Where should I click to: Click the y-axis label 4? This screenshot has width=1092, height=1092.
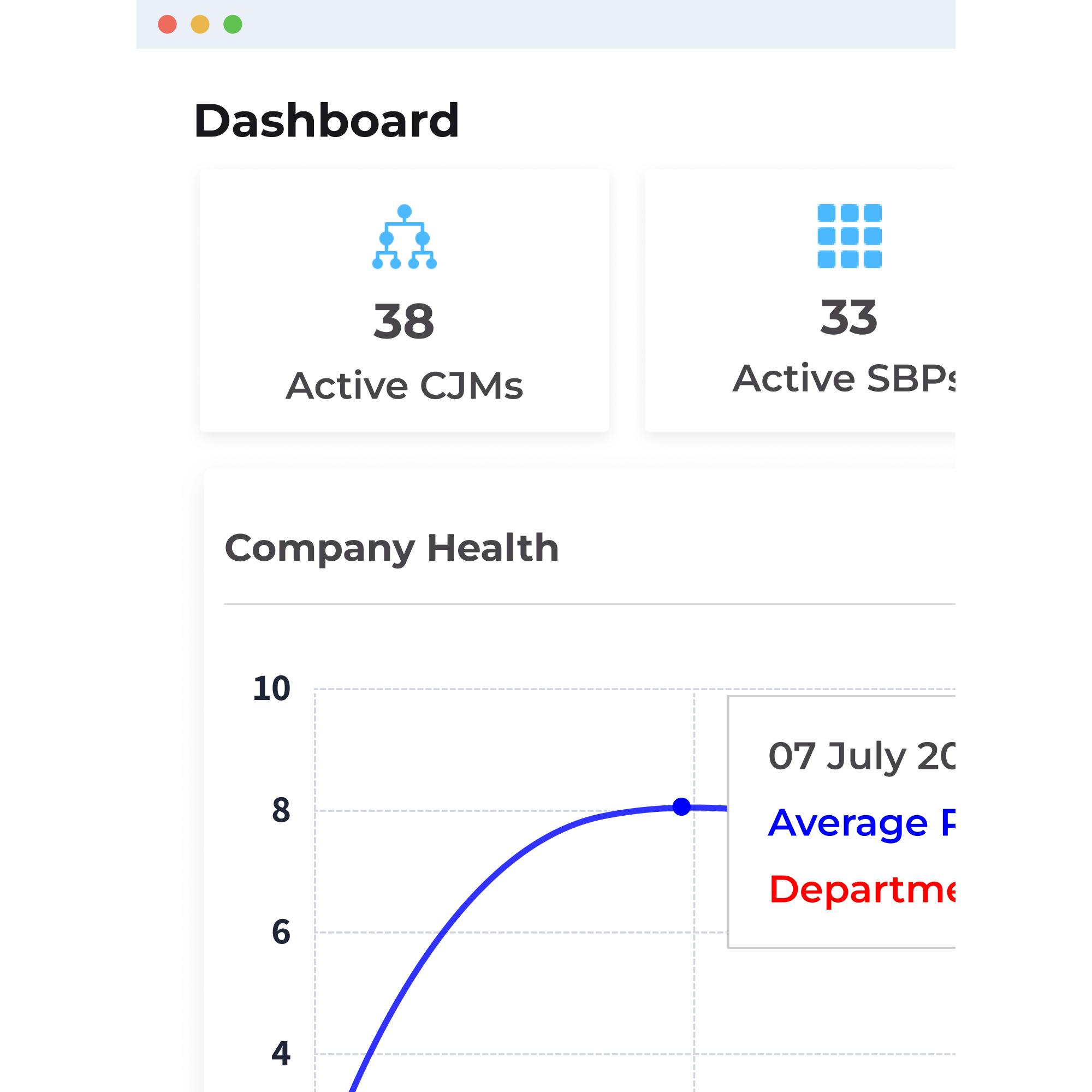pos(281,1053)
